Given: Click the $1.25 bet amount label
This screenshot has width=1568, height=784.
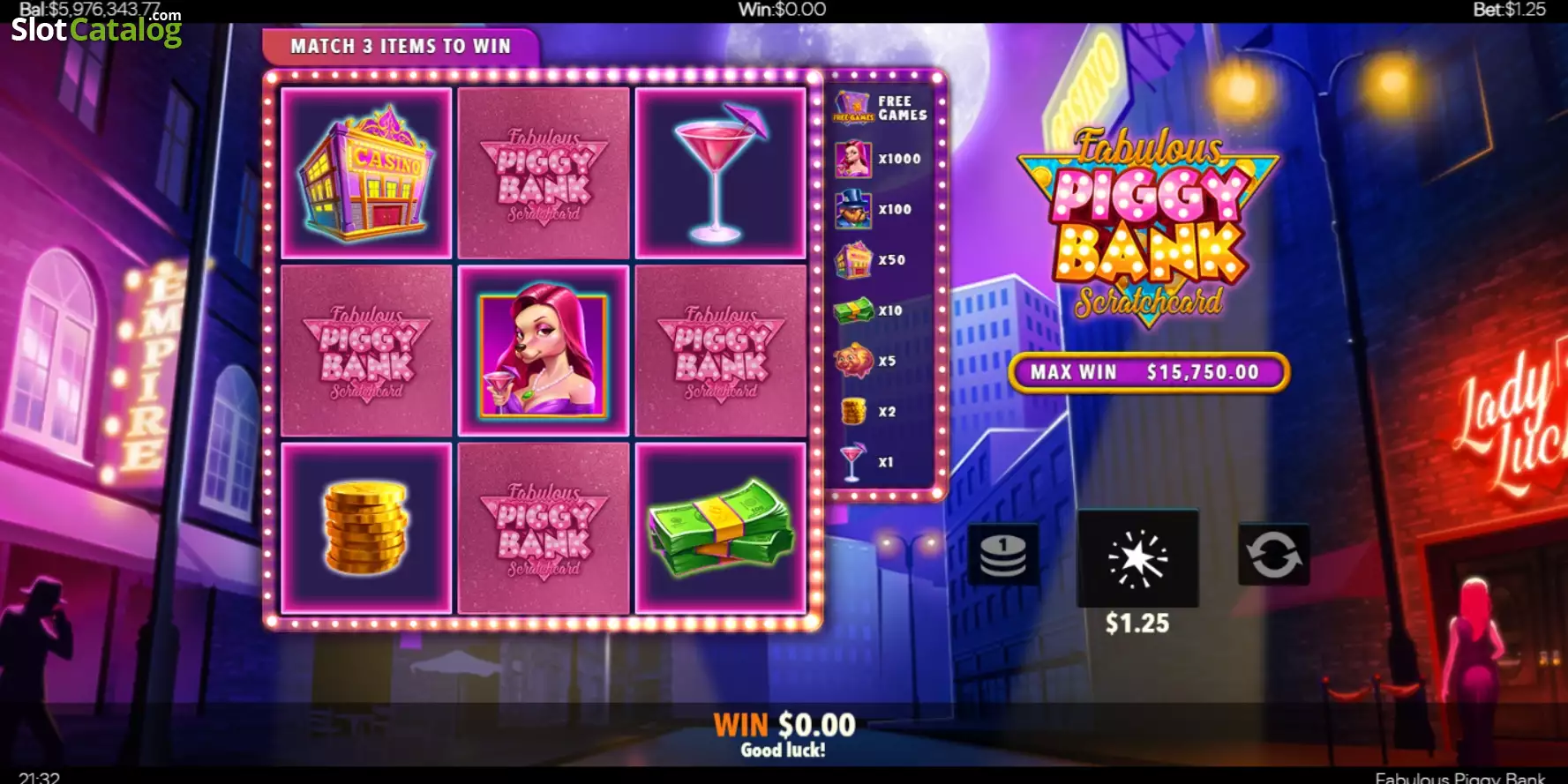Looking at the screenshot, I should coord(1137,623).
